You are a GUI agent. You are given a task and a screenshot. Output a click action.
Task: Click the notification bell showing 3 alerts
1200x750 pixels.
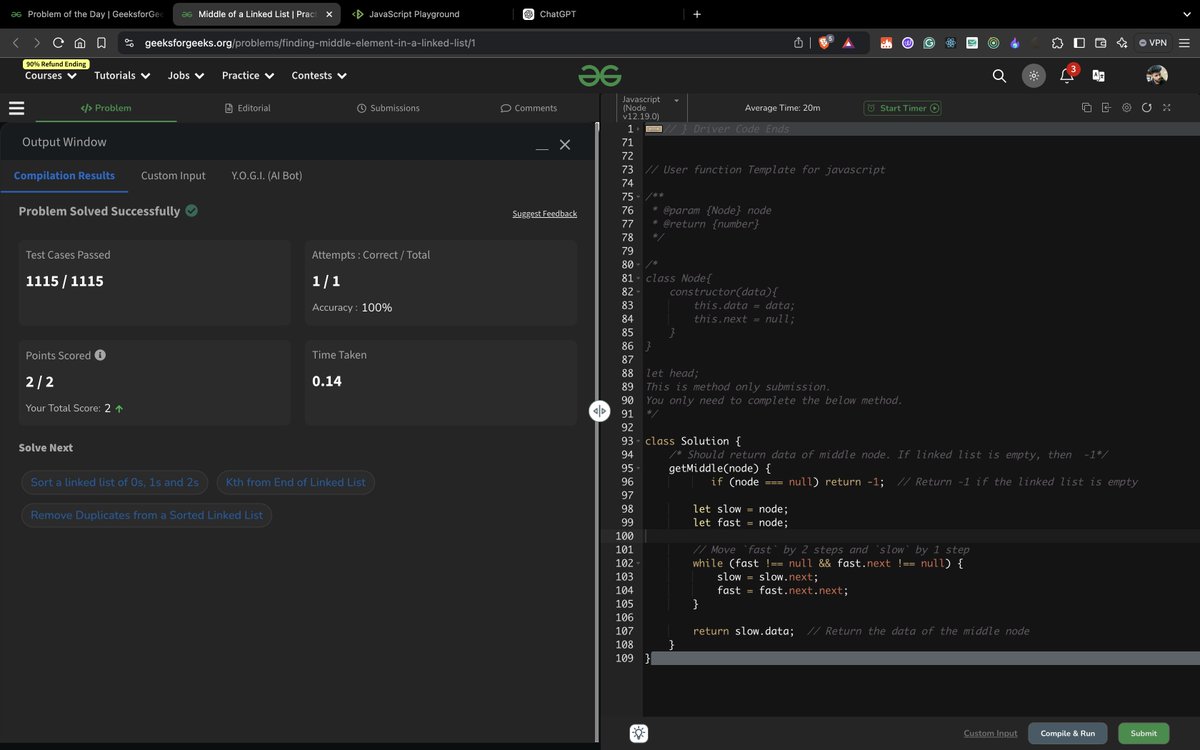click(x=1068, y=75)
